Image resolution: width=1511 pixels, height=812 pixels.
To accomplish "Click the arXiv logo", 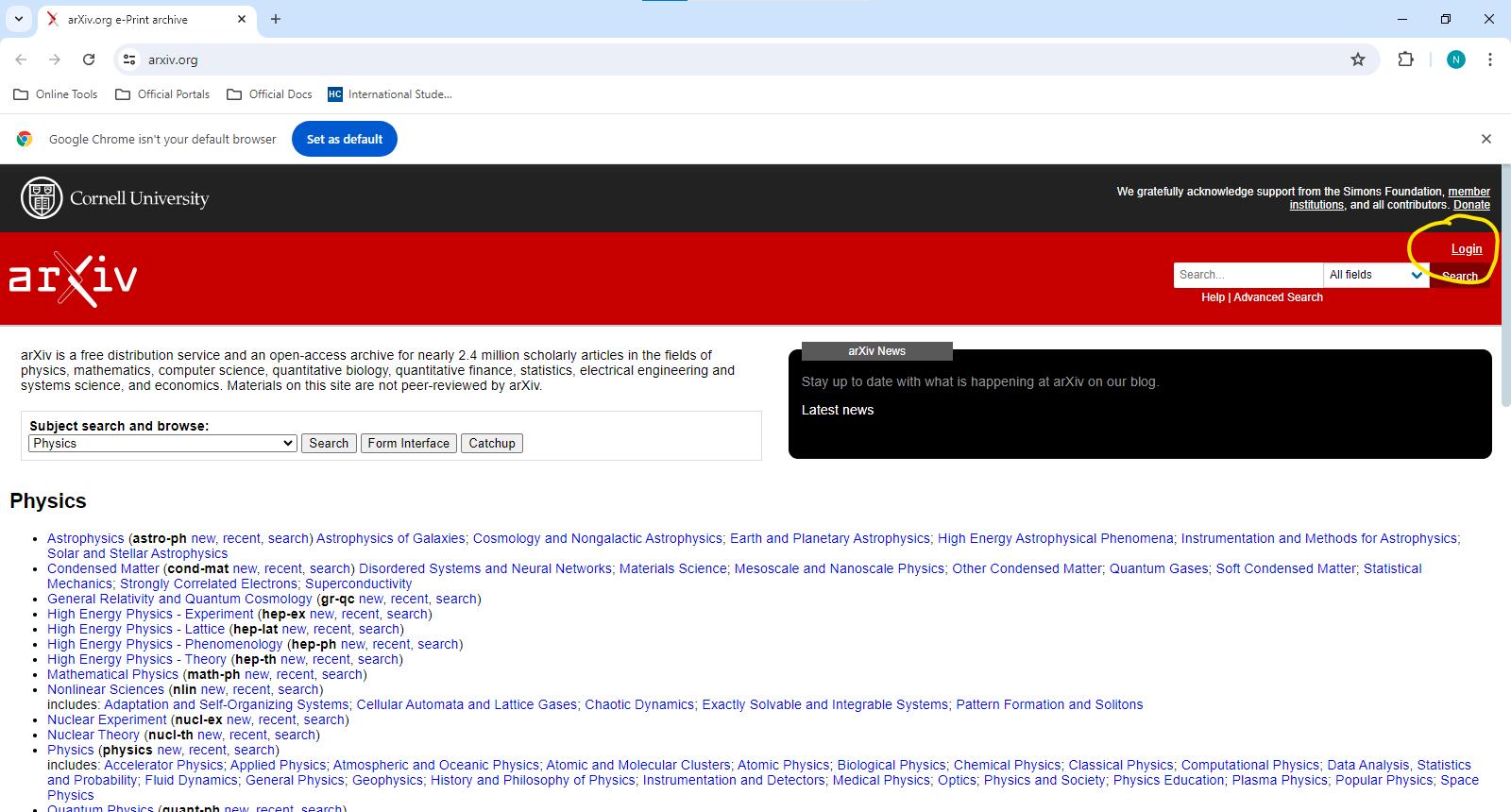I will click(x=73, y=279).
